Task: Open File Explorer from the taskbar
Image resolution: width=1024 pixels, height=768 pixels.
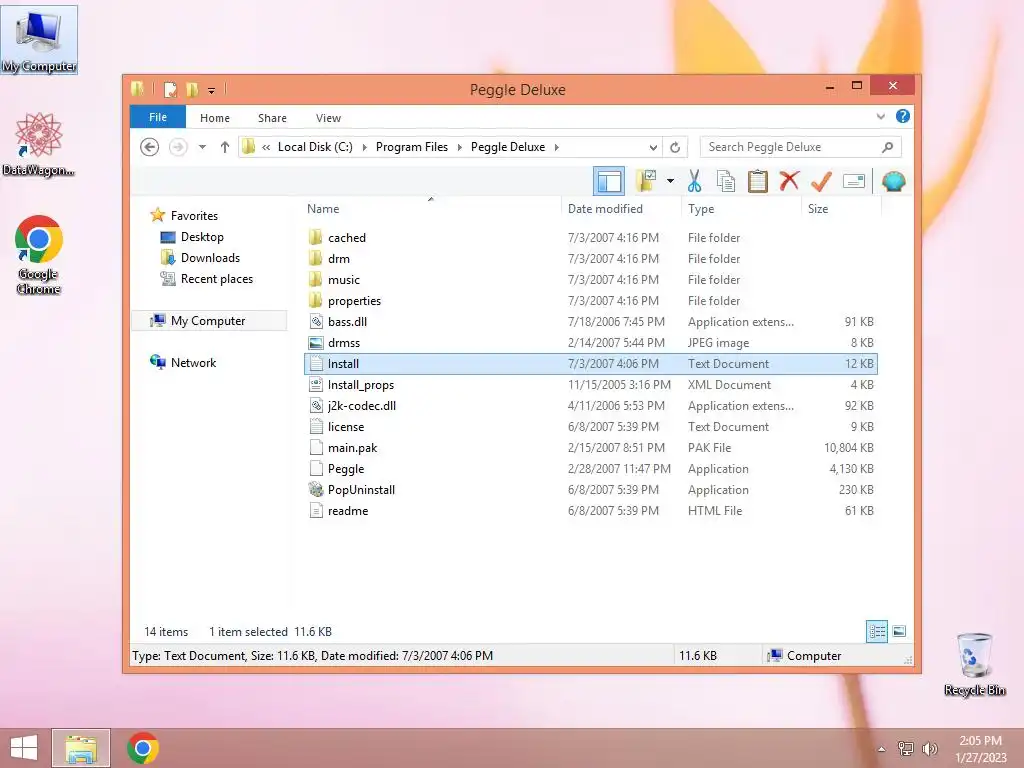Action: pyautogui.click(x=81, y=748)
